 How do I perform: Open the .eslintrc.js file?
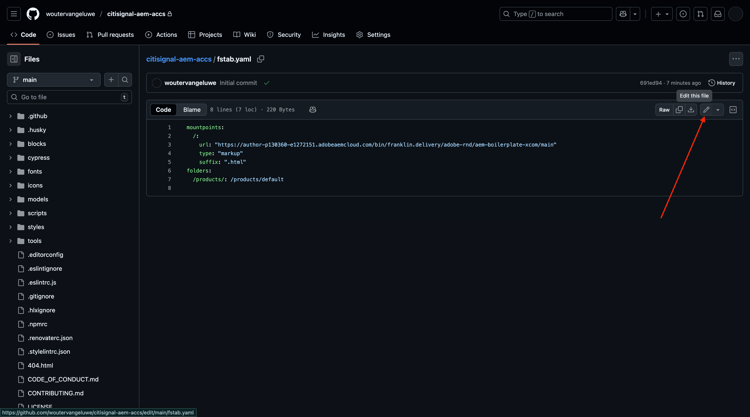click(x=42, y=283)
